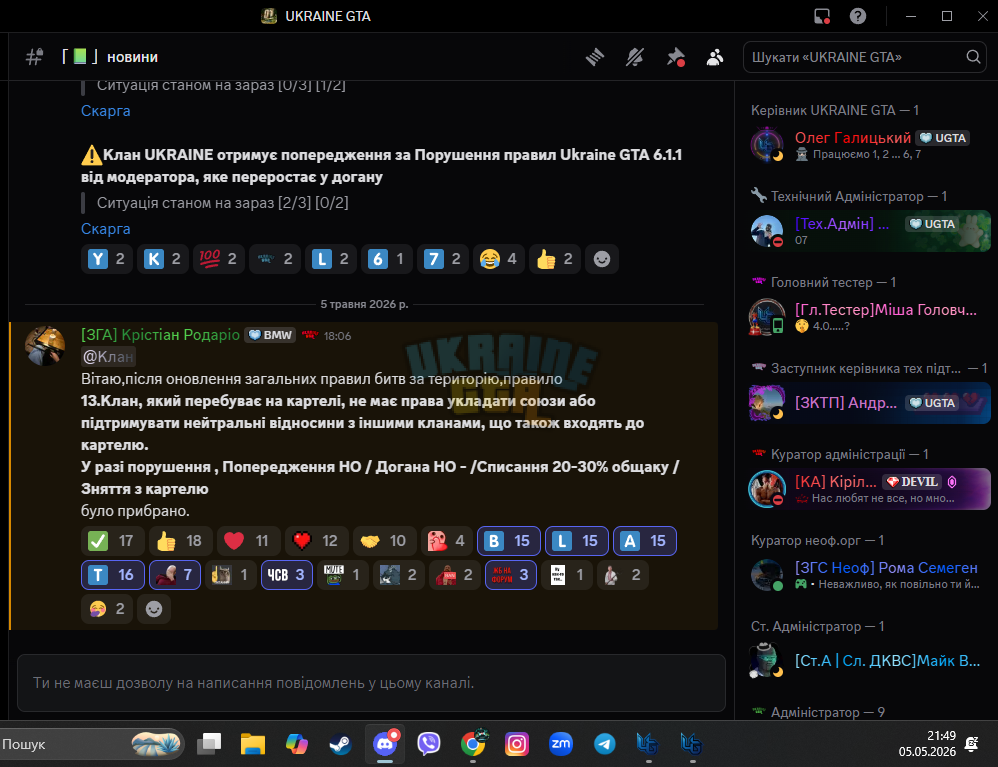Image resolution: width=998 pixels, height=767 pixels.
Task: Click the channel hash icon
Action: point(34,57)
